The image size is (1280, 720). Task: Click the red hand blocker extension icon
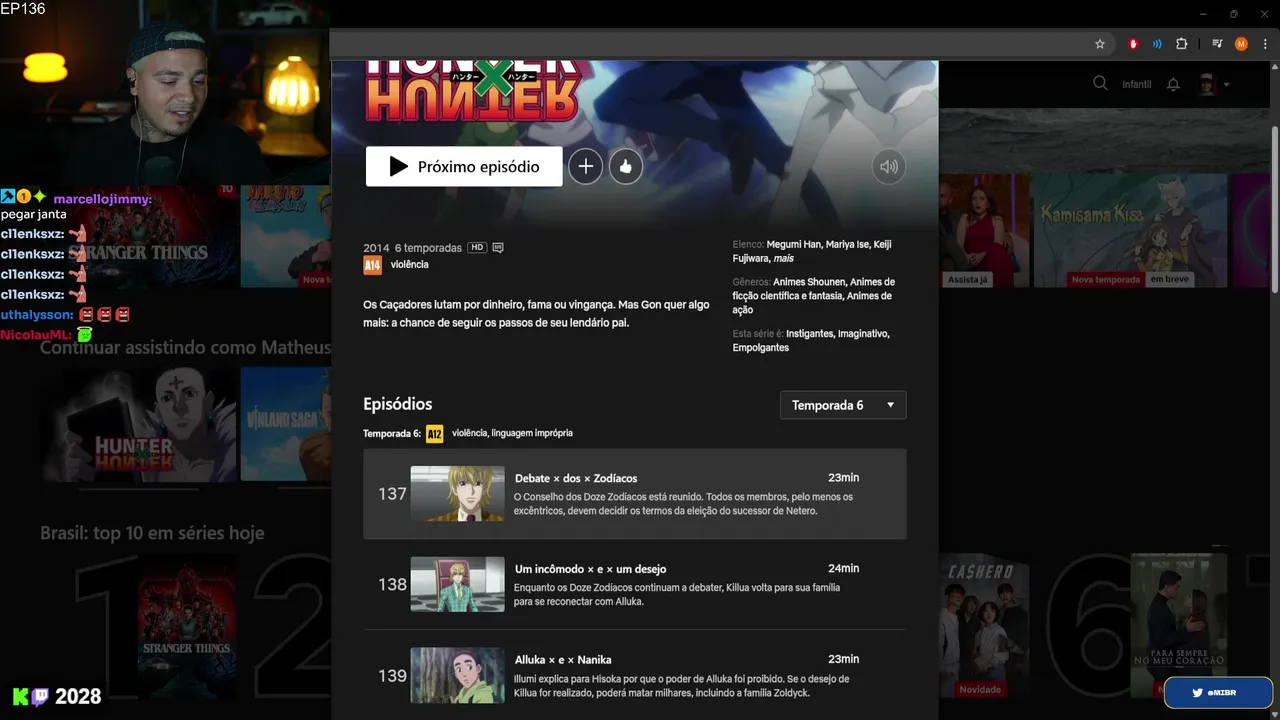[1133, 44]
